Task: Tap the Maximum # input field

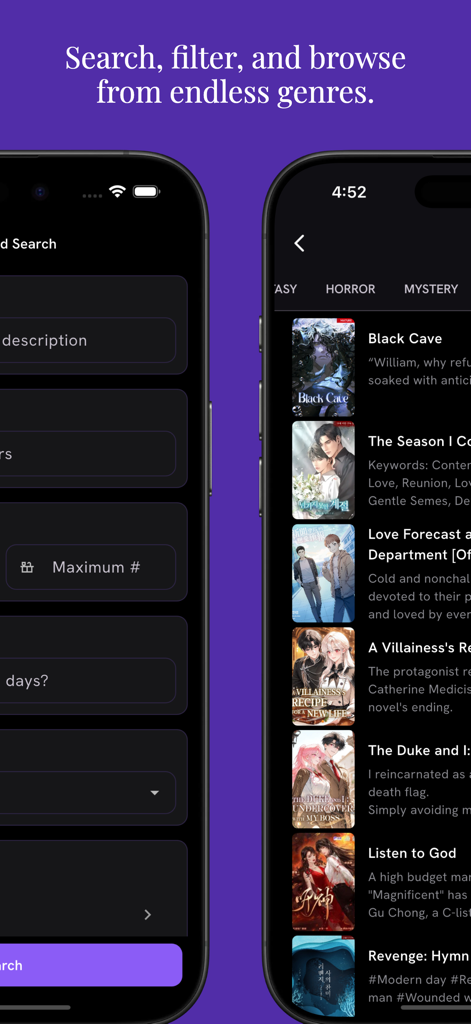Action: (91, 567)
